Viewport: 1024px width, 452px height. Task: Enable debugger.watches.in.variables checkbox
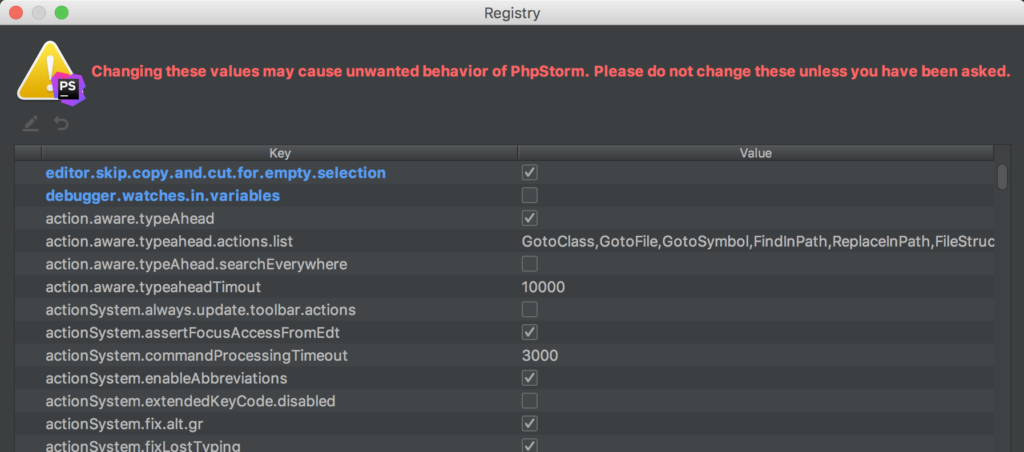click(530, 195)
